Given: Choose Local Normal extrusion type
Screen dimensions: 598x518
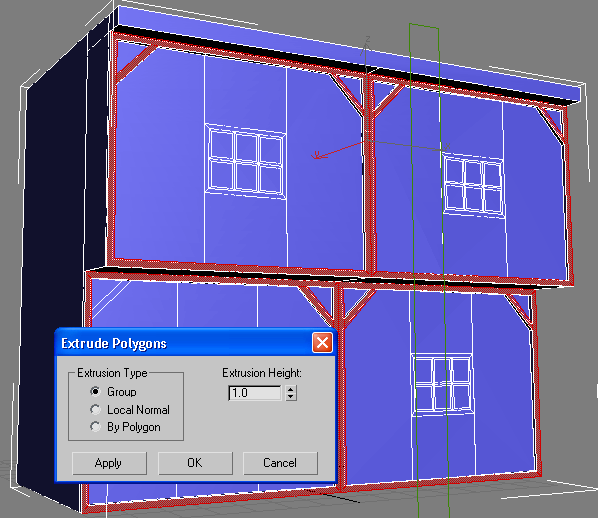Looking at the screenshot, I should 95,409.
